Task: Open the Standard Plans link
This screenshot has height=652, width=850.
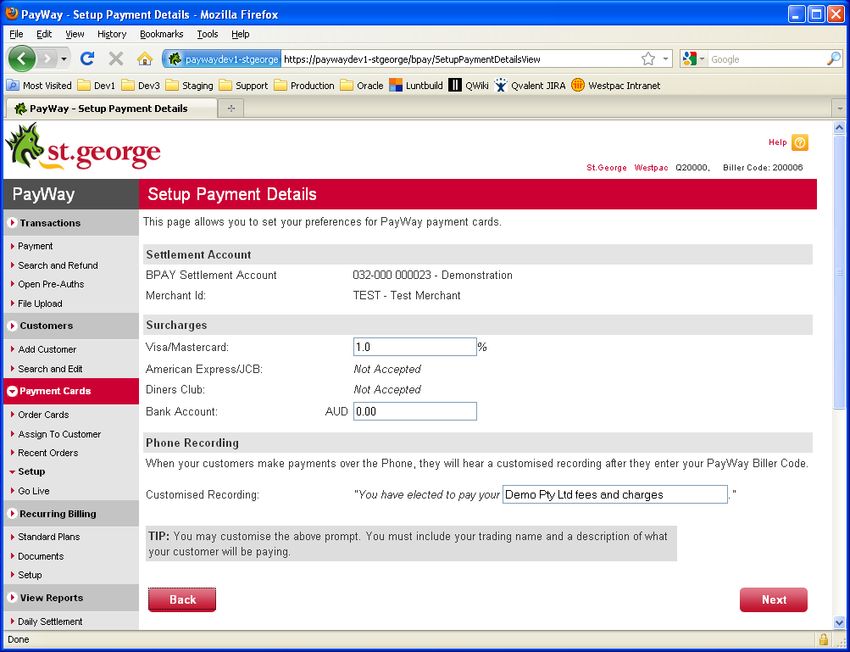Action: point(48,537)
